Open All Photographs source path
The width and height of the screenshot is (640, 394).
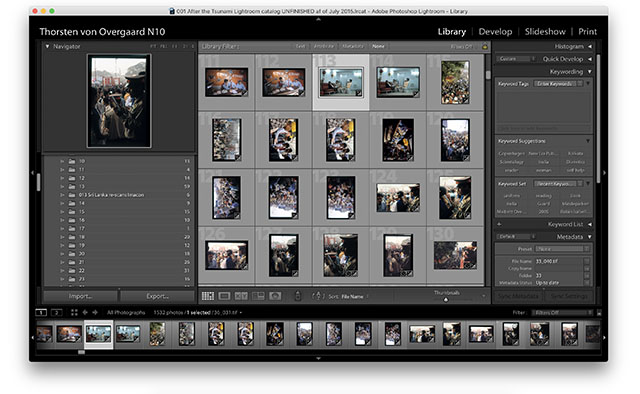(x=126, y=313)
